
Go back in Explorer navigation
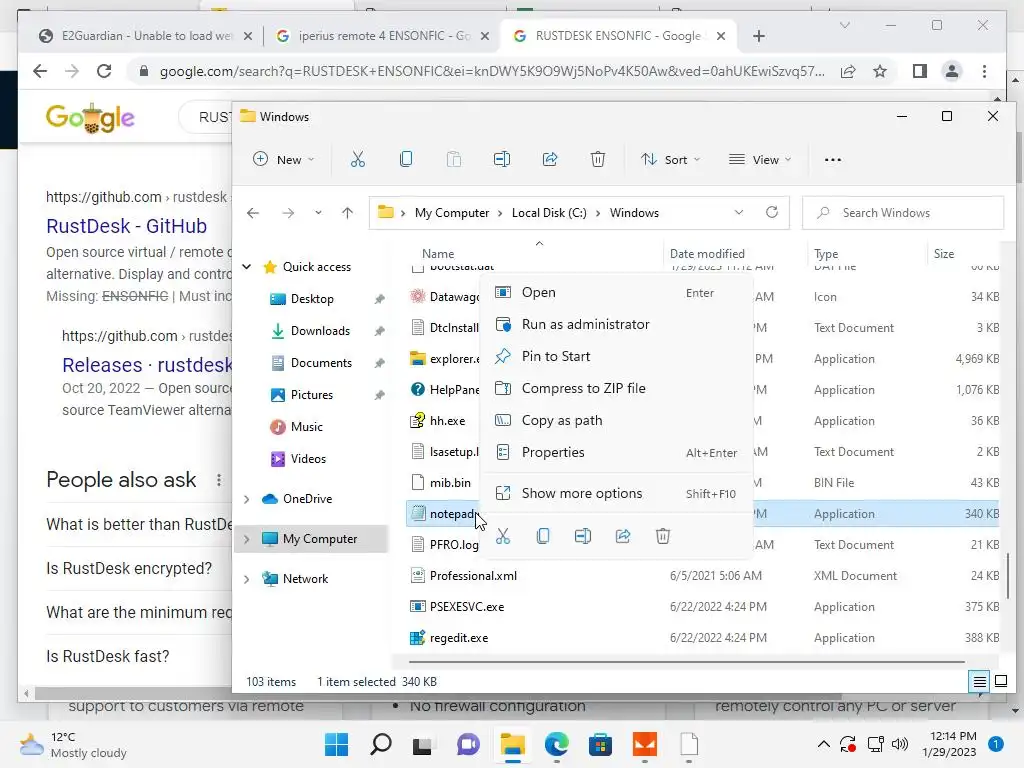pyautogui.click(x=253, y=213)
